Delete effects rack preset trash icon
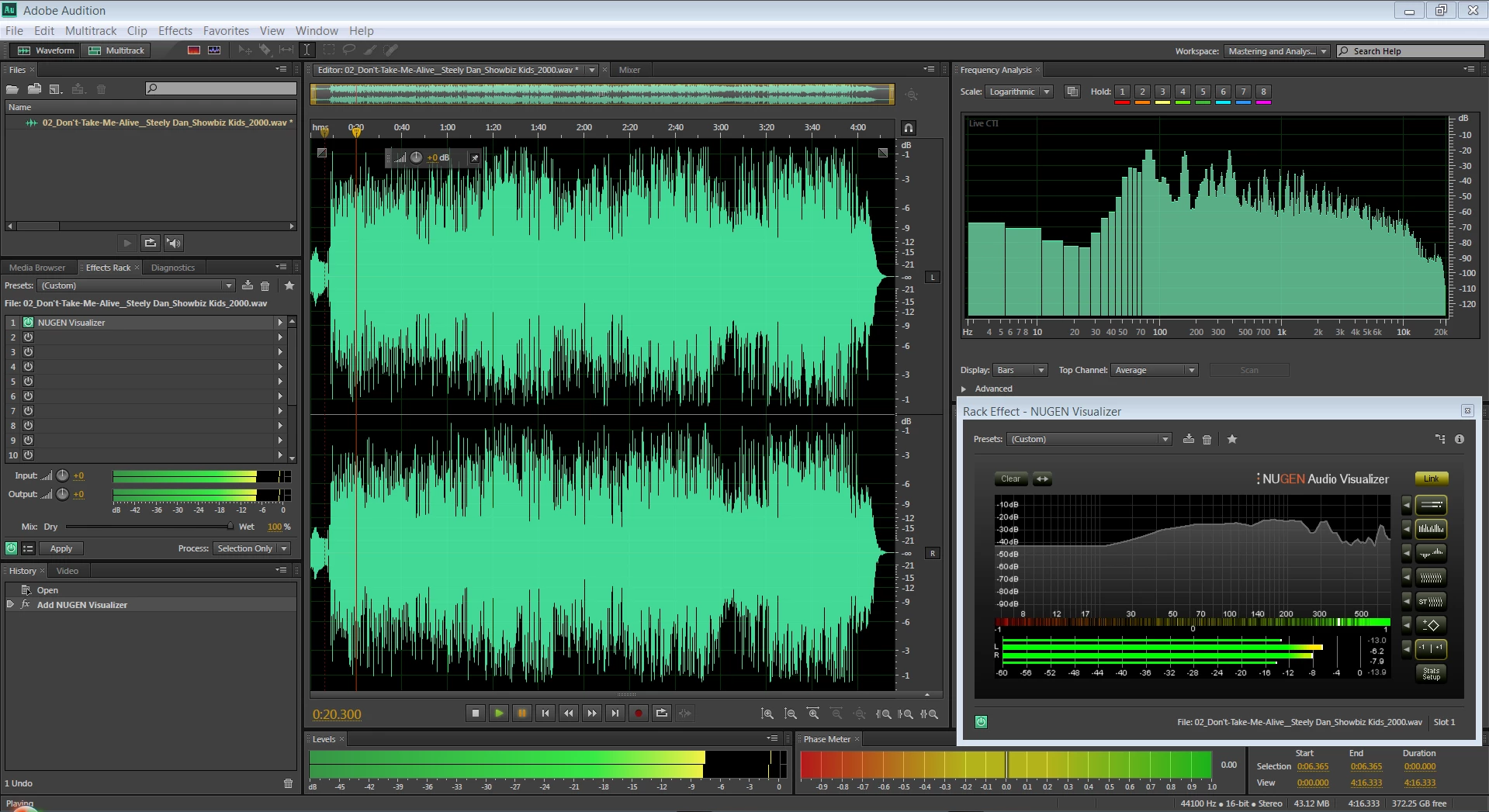 point(265,286)
